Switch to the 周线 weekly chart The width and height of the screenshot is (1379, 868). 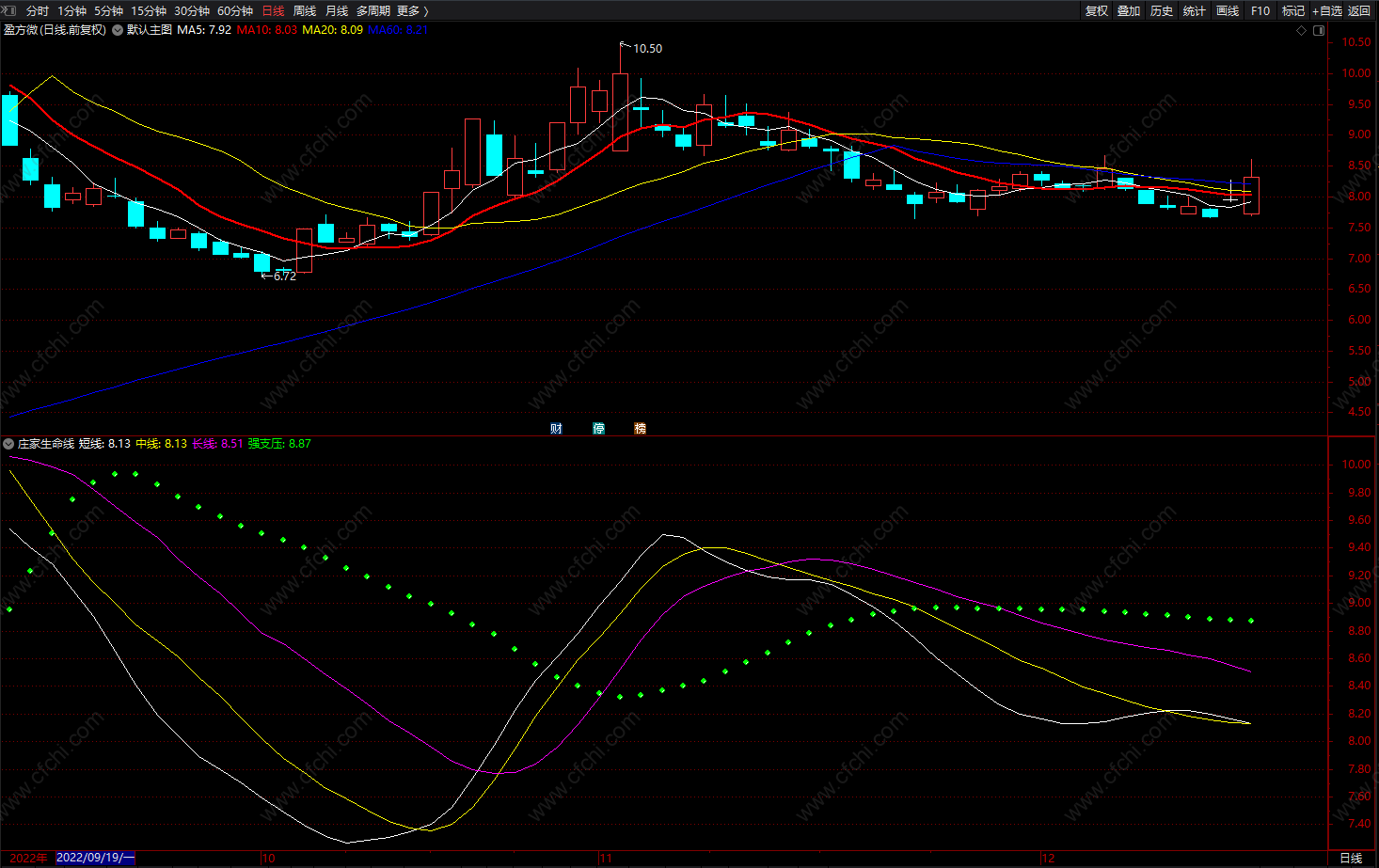coord(305,11)
